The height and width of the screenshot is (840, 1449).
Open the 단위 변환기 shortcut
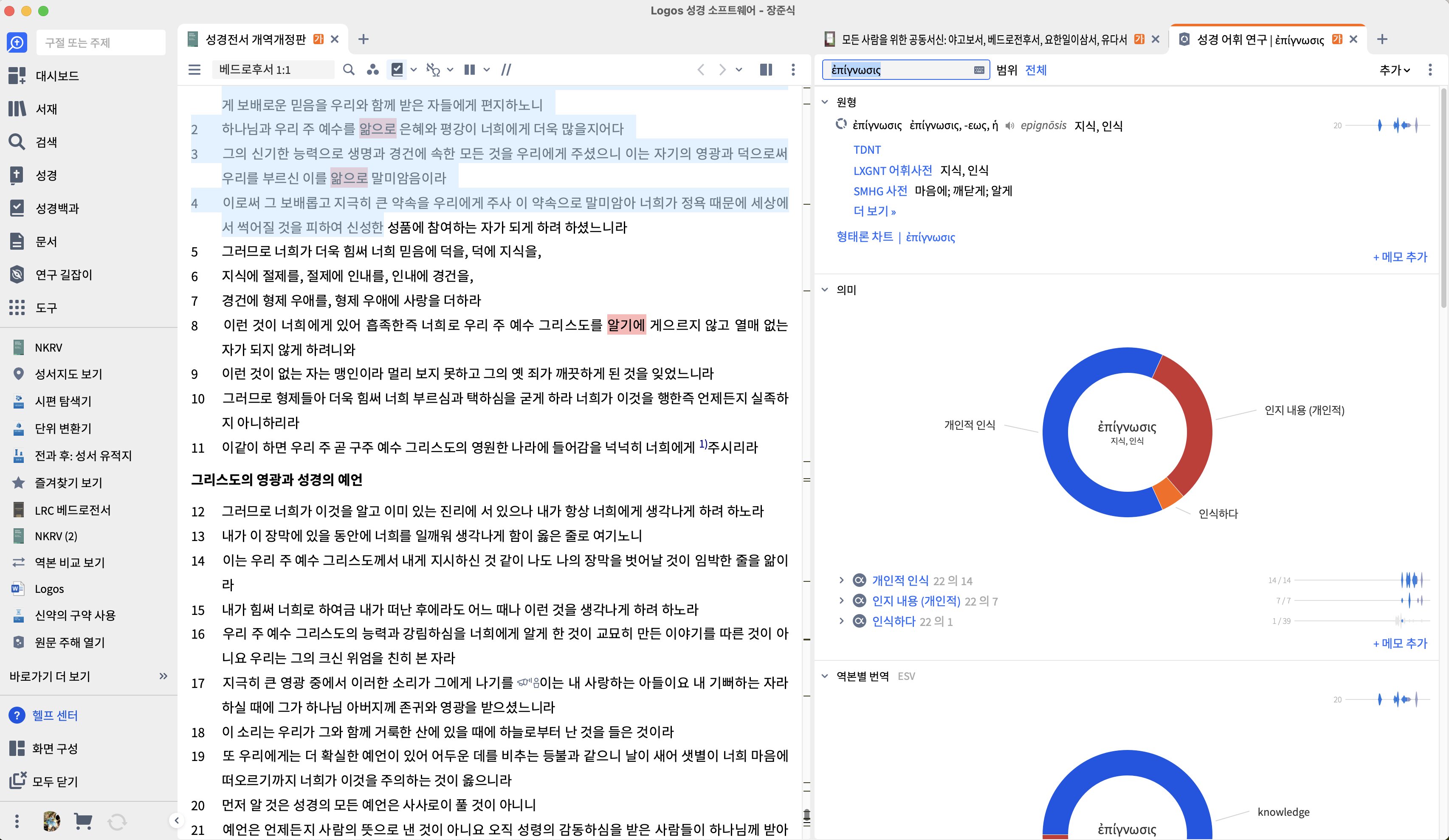point(52,428)
